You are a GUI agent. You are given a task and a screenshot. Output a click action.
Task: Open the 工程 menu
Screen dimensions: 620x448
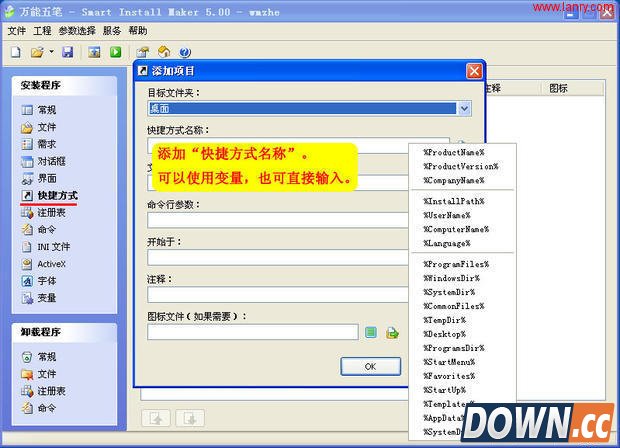[42, 31]
